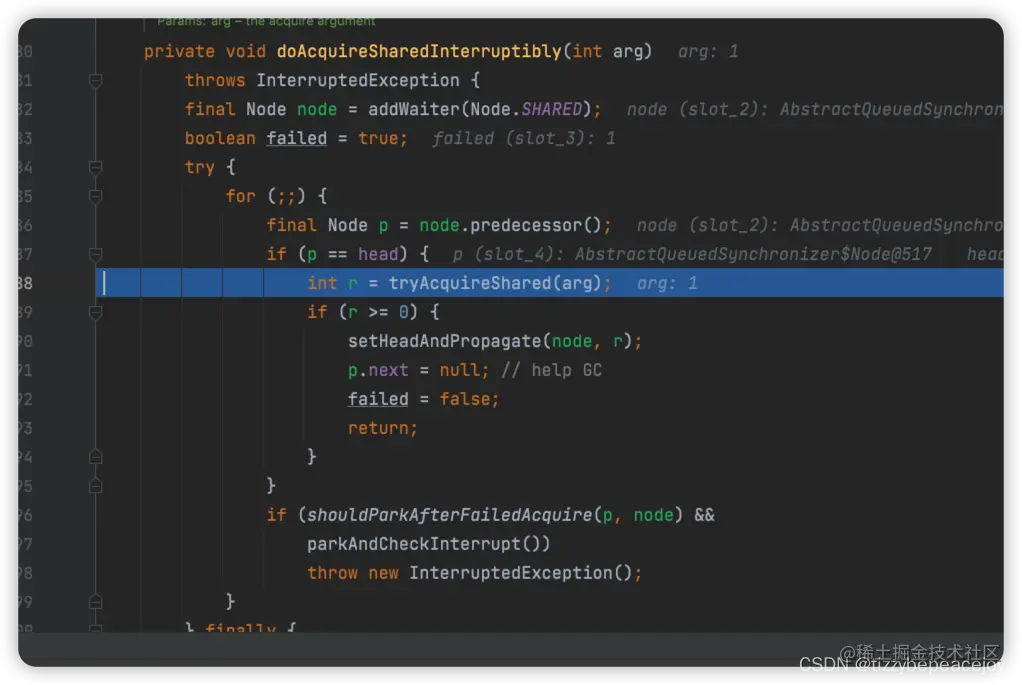Click the 'for' keyword of the loop
The height and width of the screenshot is (685, 1022).
[241, 196]
